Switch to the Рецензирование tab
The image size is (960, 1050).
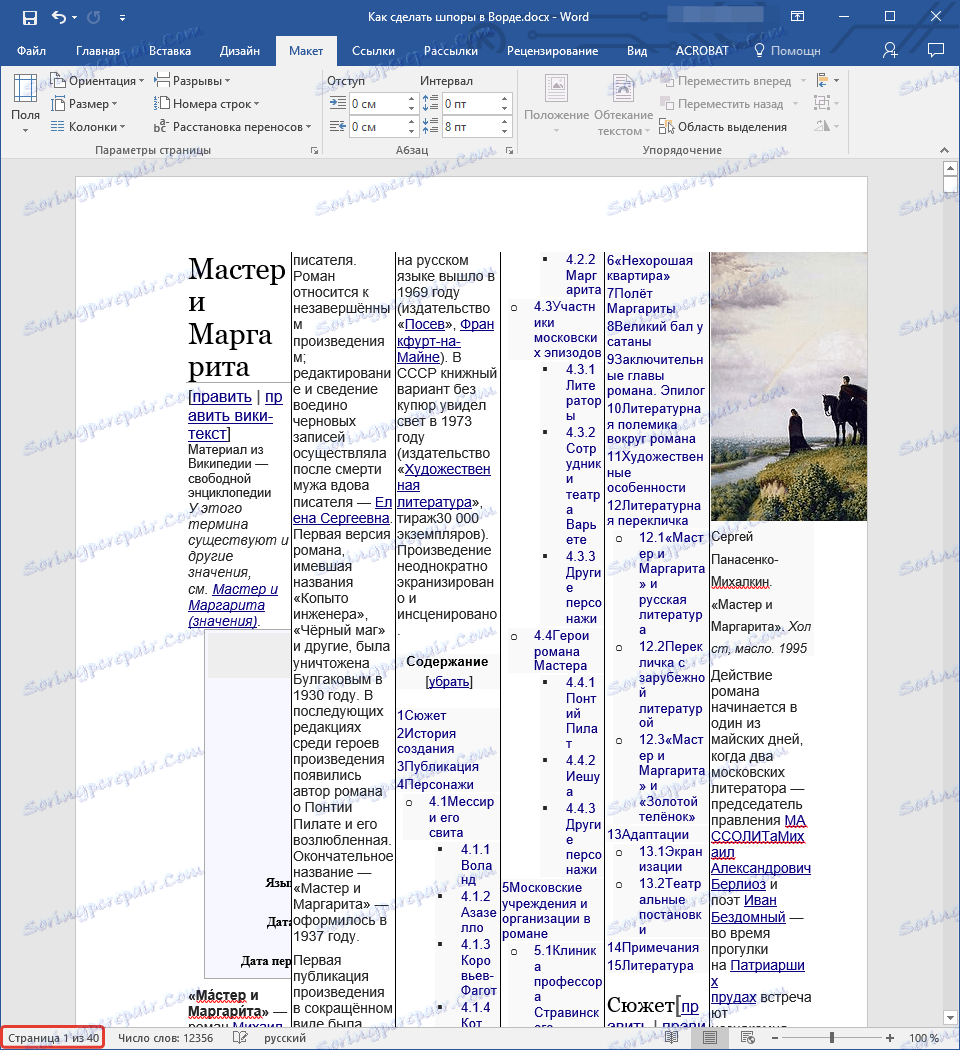tap(552, 51)
